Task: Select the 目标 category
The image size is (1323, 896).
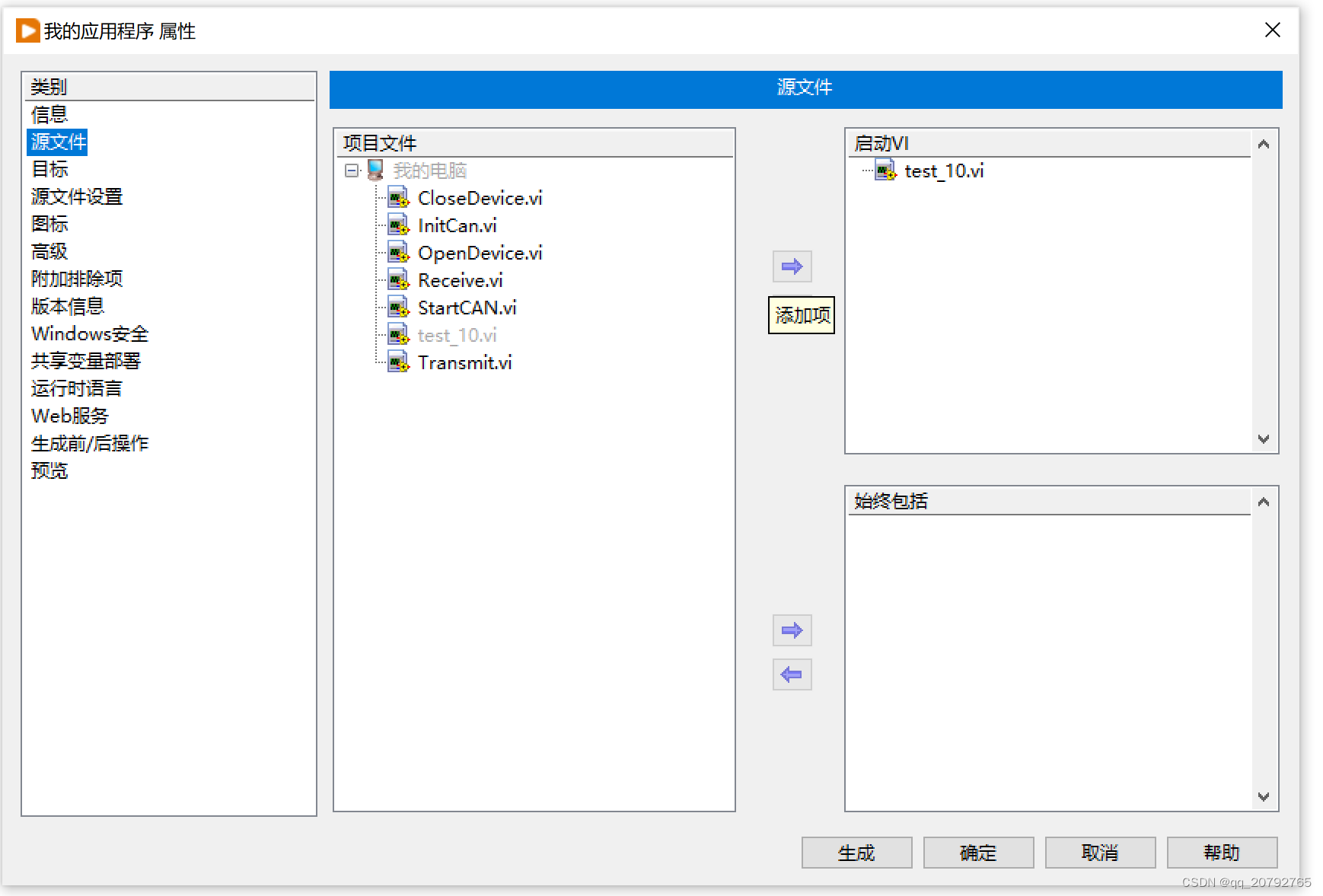Action: coord(49,169)
